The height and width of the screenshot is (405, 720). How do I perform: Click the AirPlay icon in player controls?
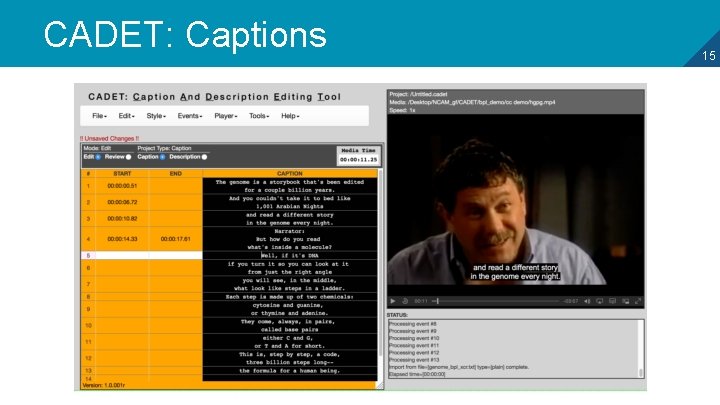(600, 301)
